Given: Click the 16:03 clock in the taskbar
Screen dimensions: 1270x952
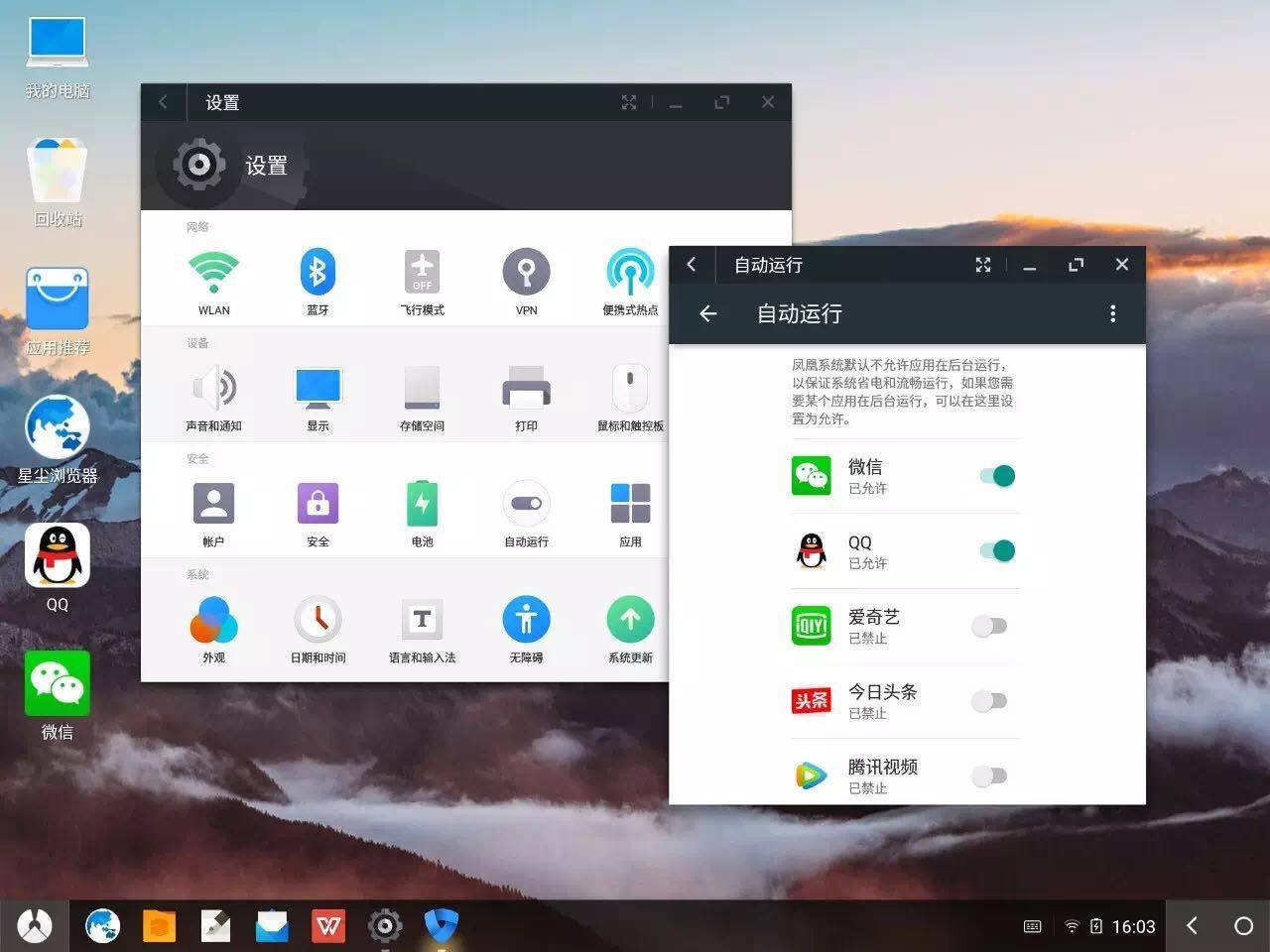Looking at the screenshot, I should click(1133, 926).
